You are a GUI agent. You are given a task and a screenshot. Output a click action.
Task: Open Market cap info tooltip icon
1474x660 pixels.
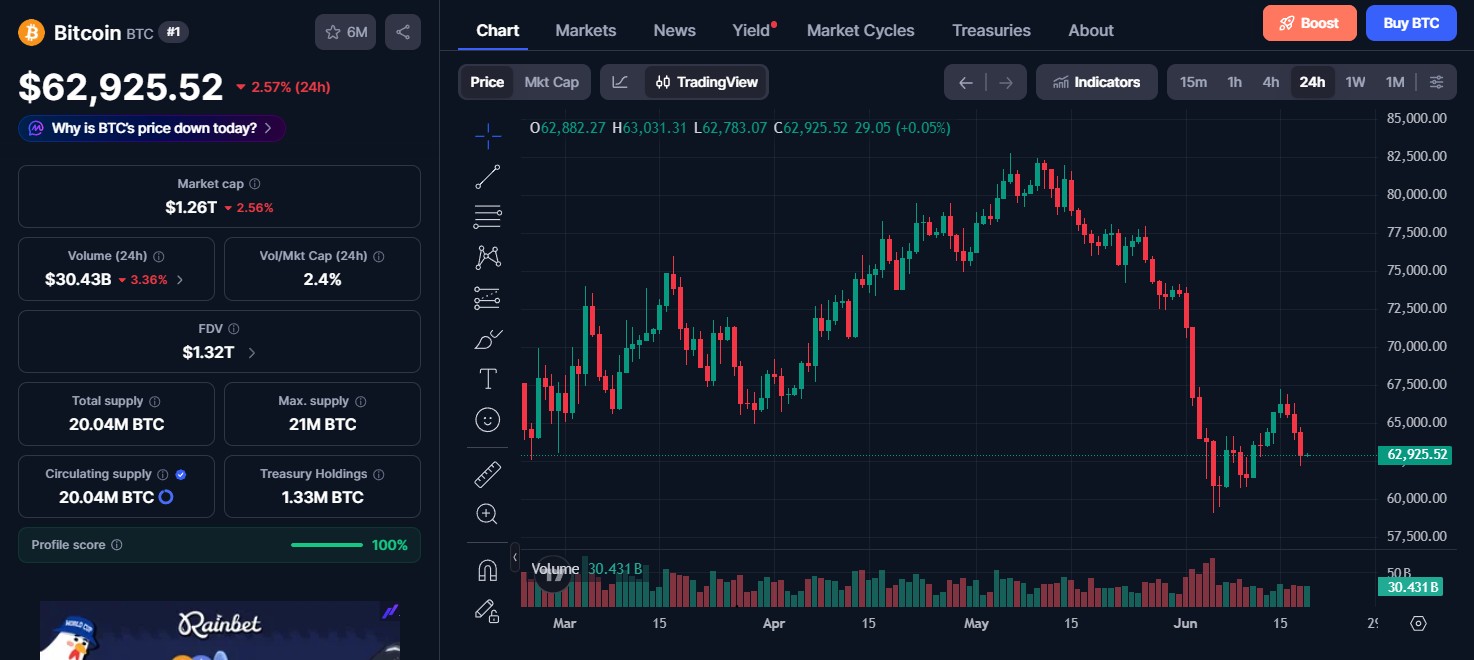click(255, 184)
